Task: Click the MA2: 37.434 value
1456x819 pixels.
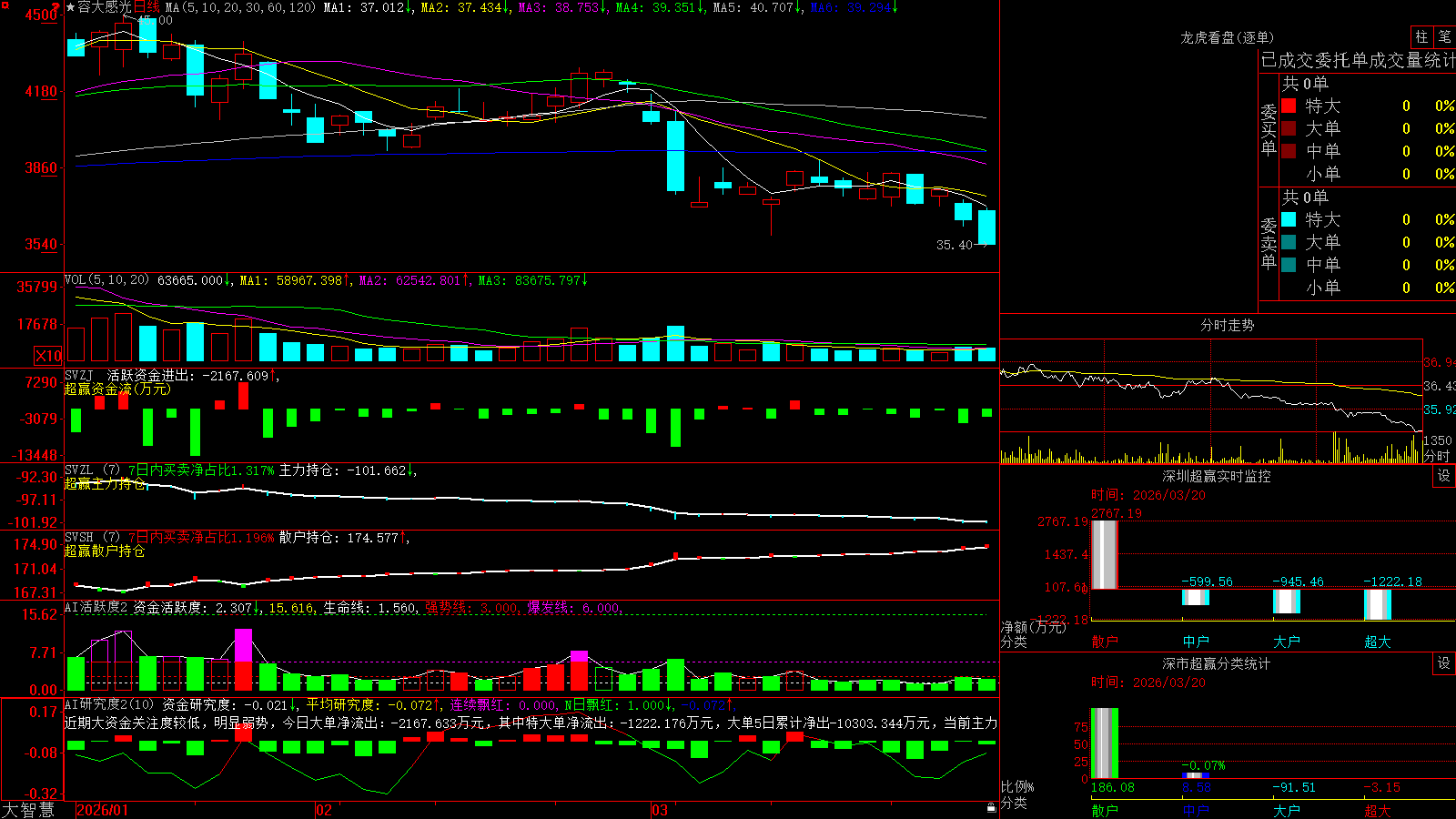Action: click(x=465, y=7)
